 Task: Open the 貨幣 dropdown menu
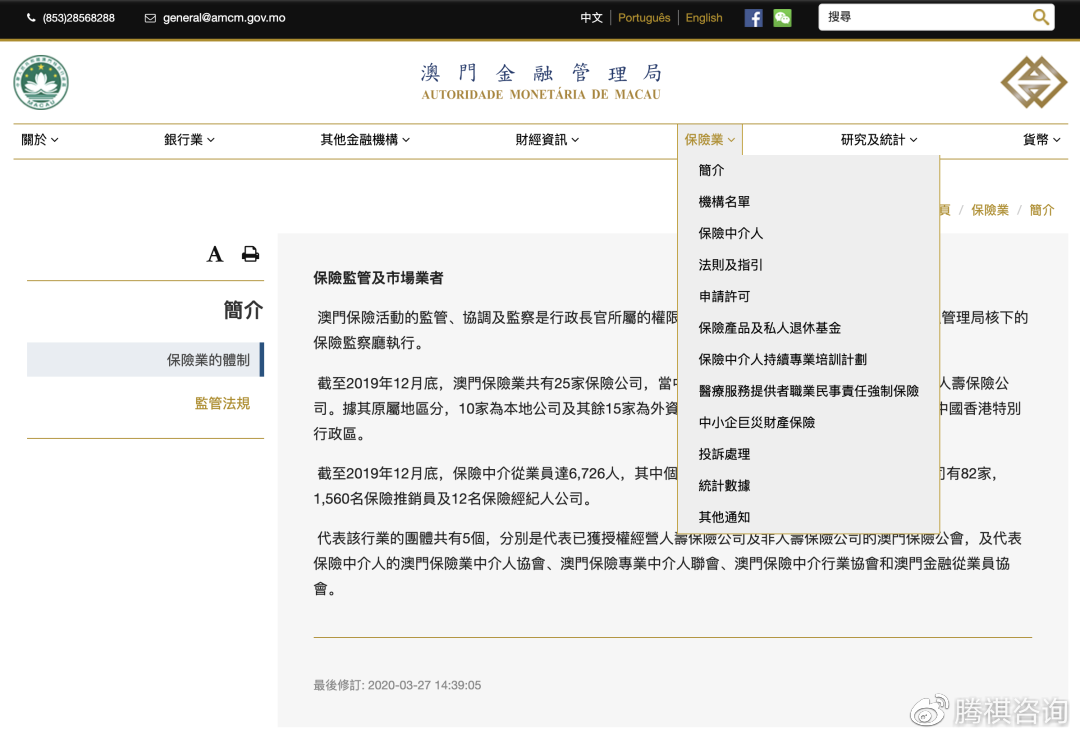pos(1043,140)
